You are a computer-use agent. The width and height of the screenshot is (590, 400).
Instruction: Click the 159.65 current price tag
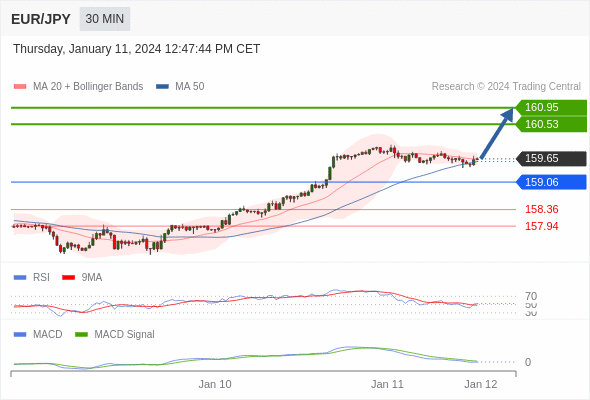coord(551,158)
